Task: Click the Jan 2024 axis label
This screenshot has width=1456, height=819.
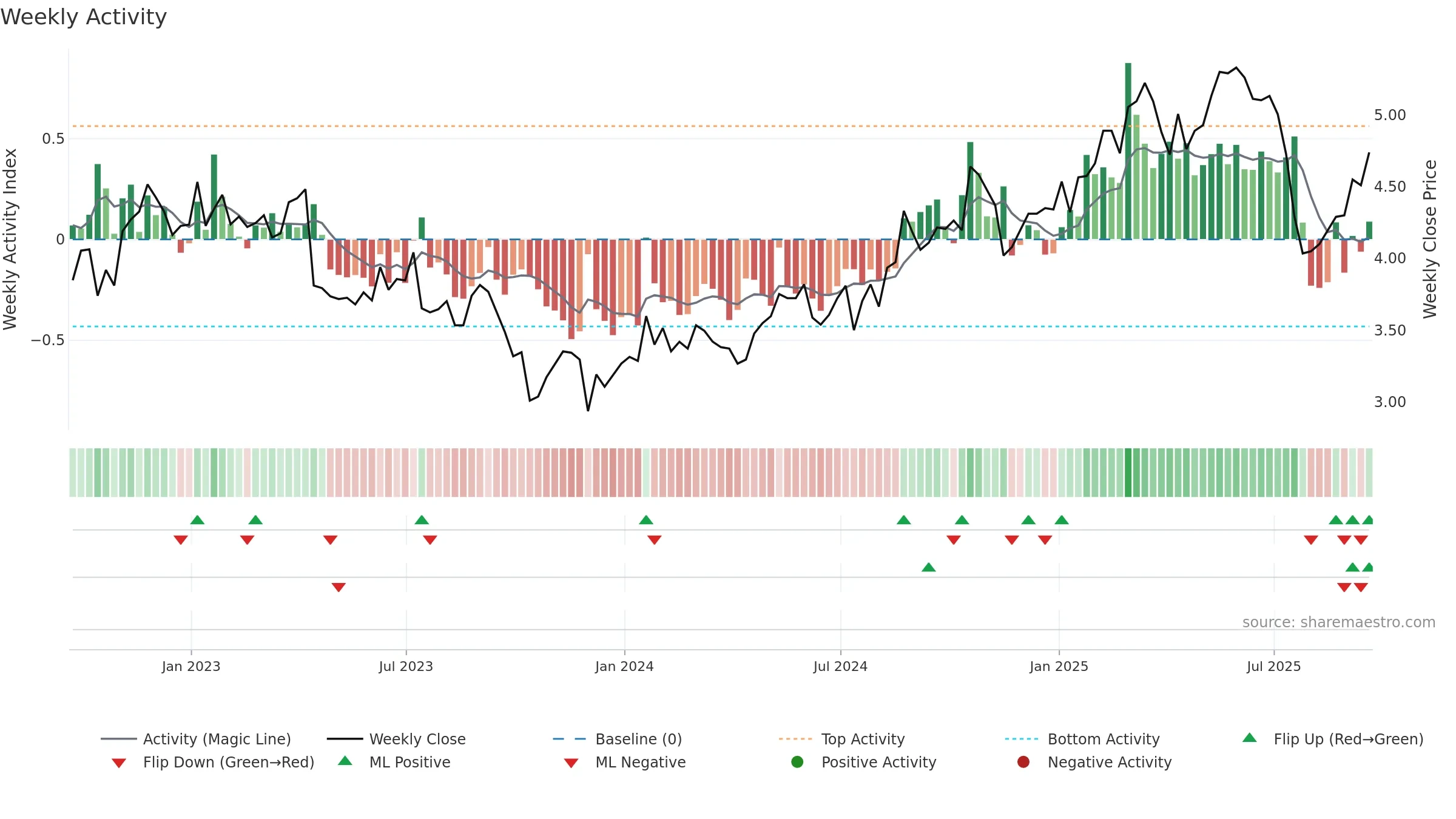Action: 624,666
